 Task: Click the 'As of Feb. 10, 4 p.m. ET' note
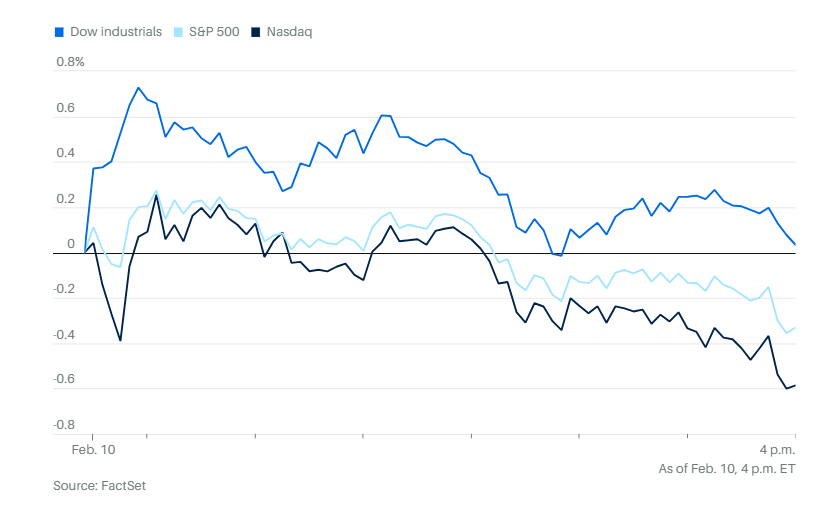[725, 468]
